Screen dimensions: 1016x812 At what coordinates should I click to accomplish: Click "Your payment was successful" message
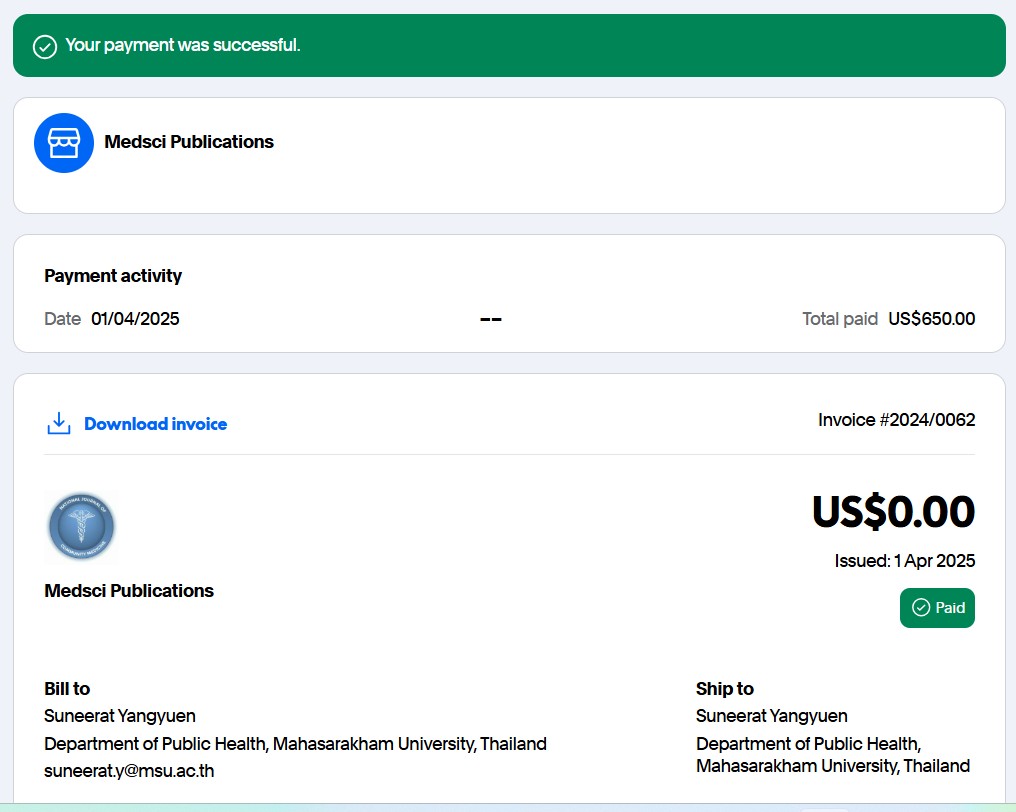183,45
